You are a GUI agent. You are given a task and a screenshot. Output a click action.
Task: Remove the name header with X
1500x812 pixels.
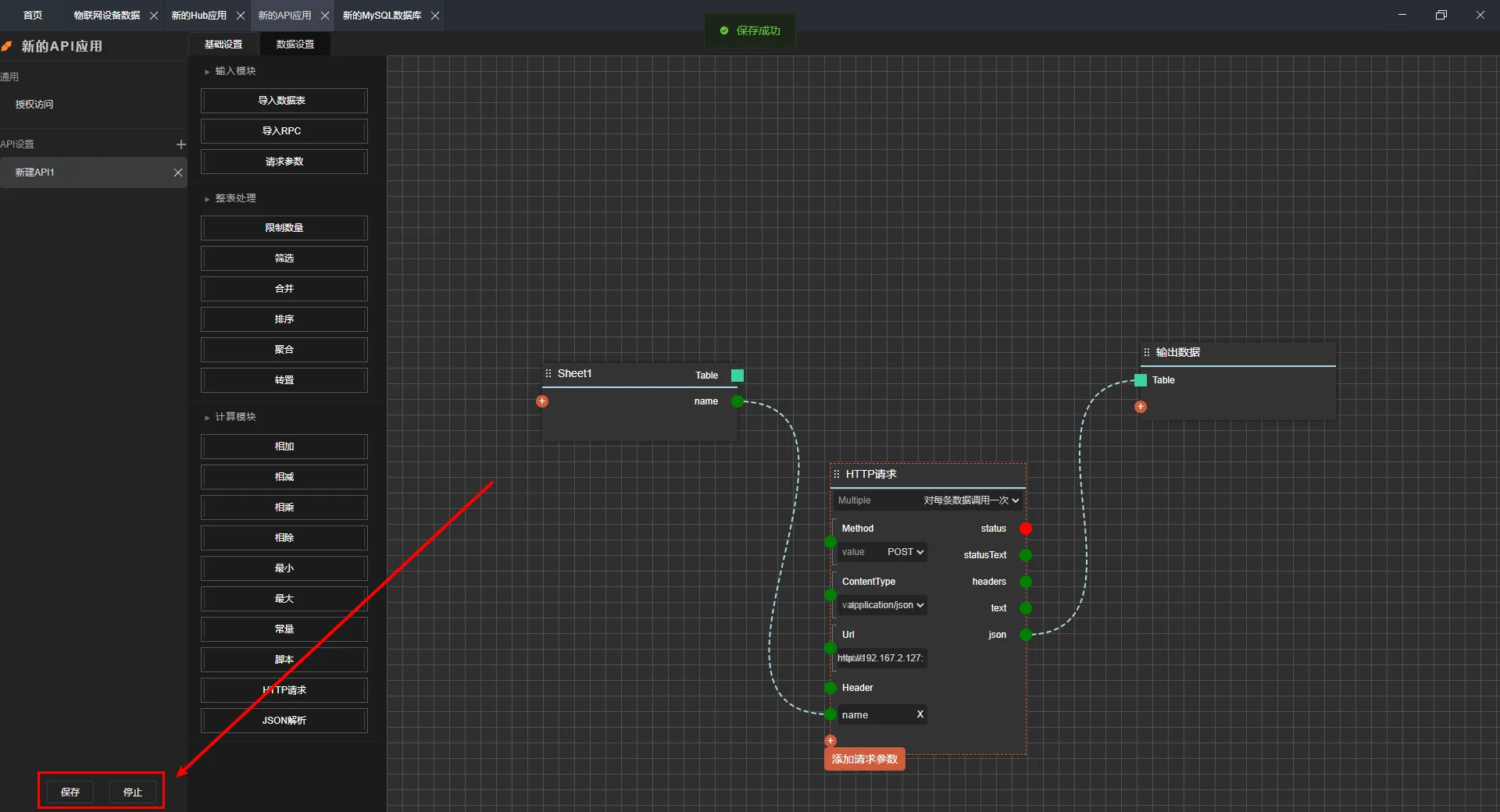pyautogui.click(x=920, y=714)
